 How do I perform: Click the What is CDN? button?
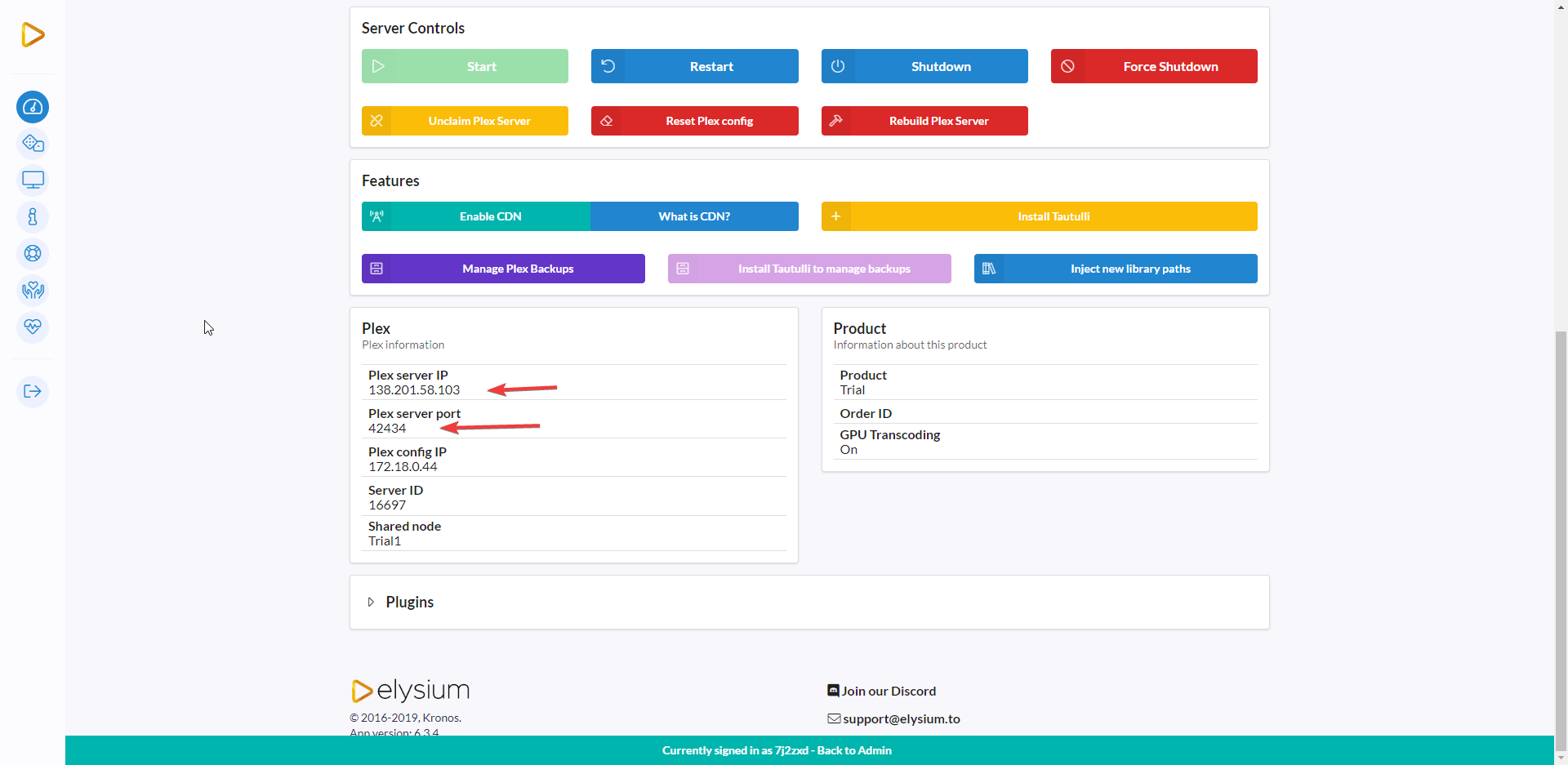[x=694, y=216]
